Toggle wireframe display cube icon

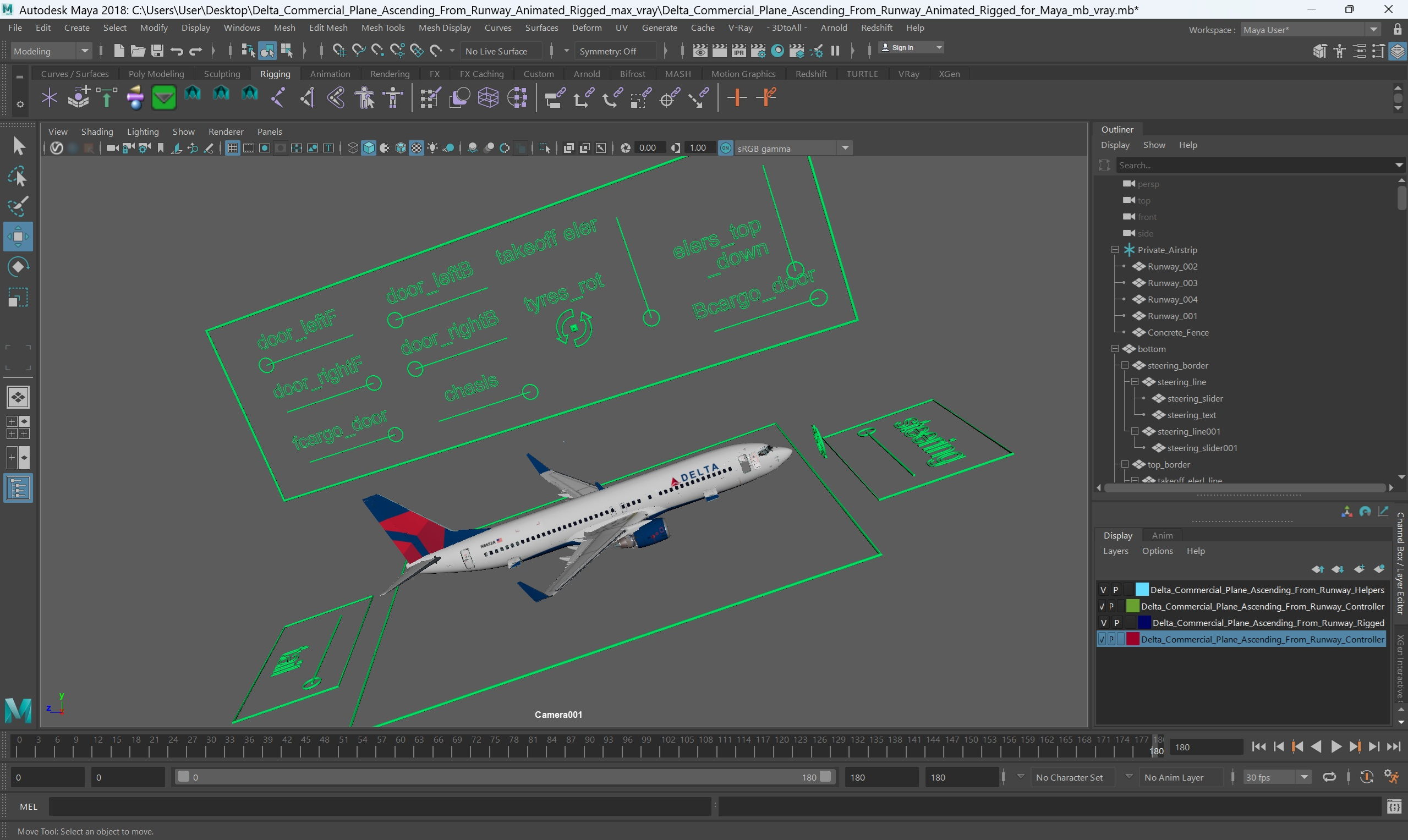pyautogui.click(x=353, y=149)
